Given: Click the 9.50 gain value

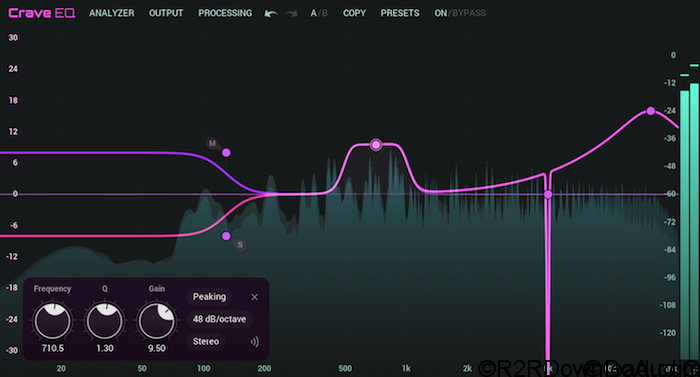Looking at the screenshot, I should coord(157,348).
